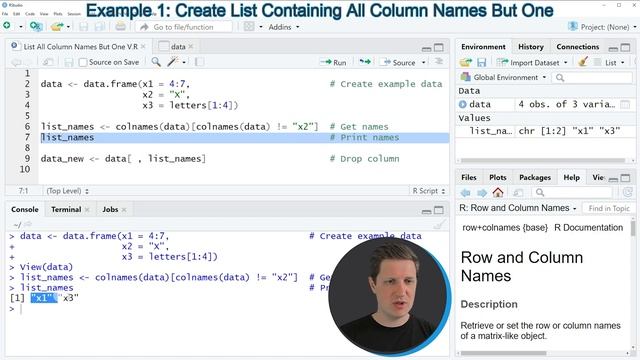Click the Help back arrow icon
The height and width of the screenshot is (360, 640).
[x=466, y=193]
